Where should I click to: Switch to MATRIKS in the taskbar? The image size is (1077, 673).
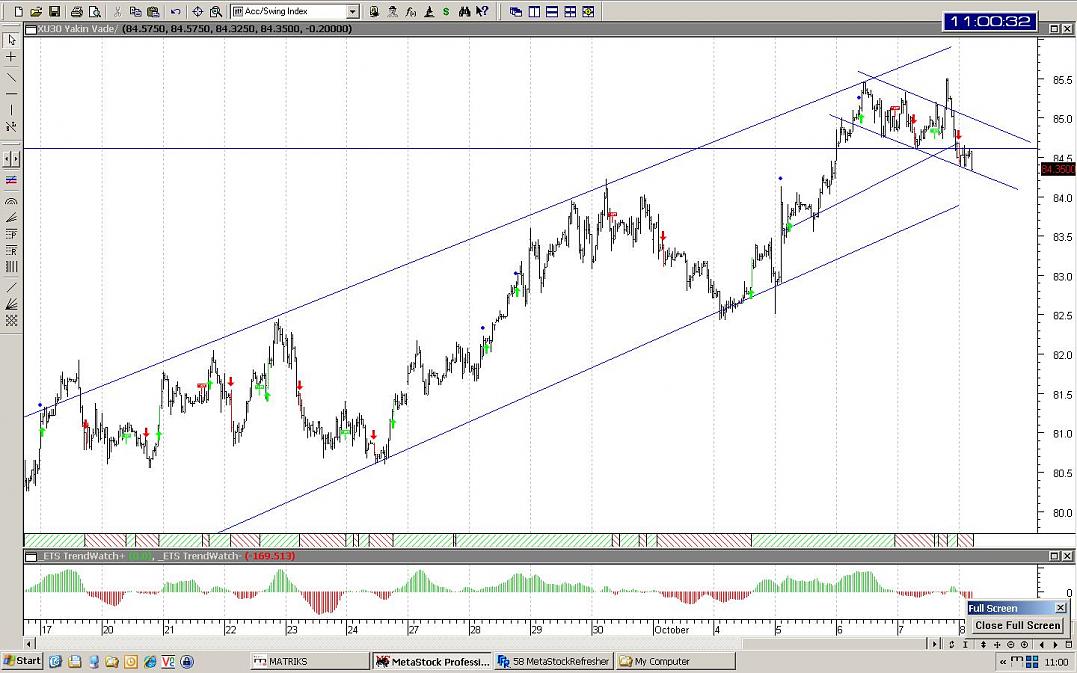(308, 661)
